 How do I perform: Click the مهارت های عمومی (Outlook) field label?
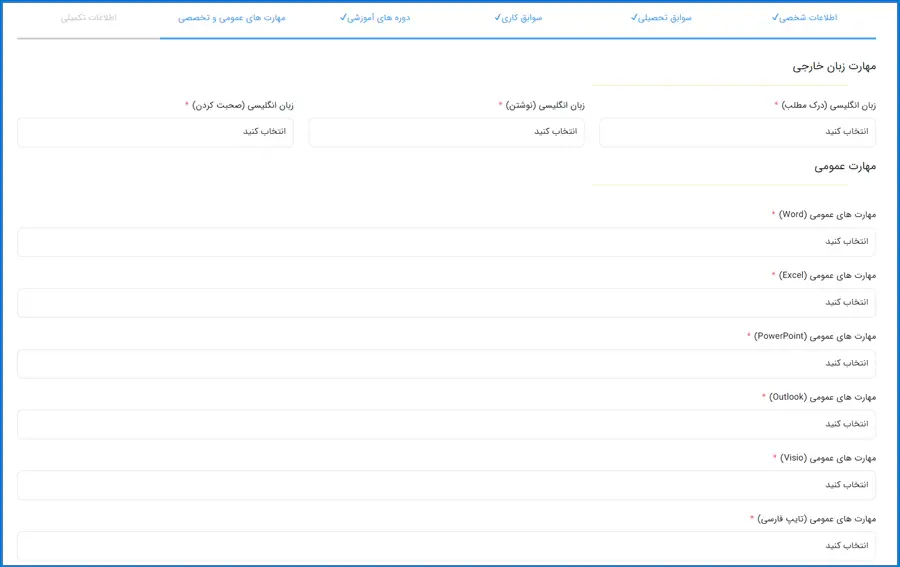pyautogui.click(x=823, y=397)
